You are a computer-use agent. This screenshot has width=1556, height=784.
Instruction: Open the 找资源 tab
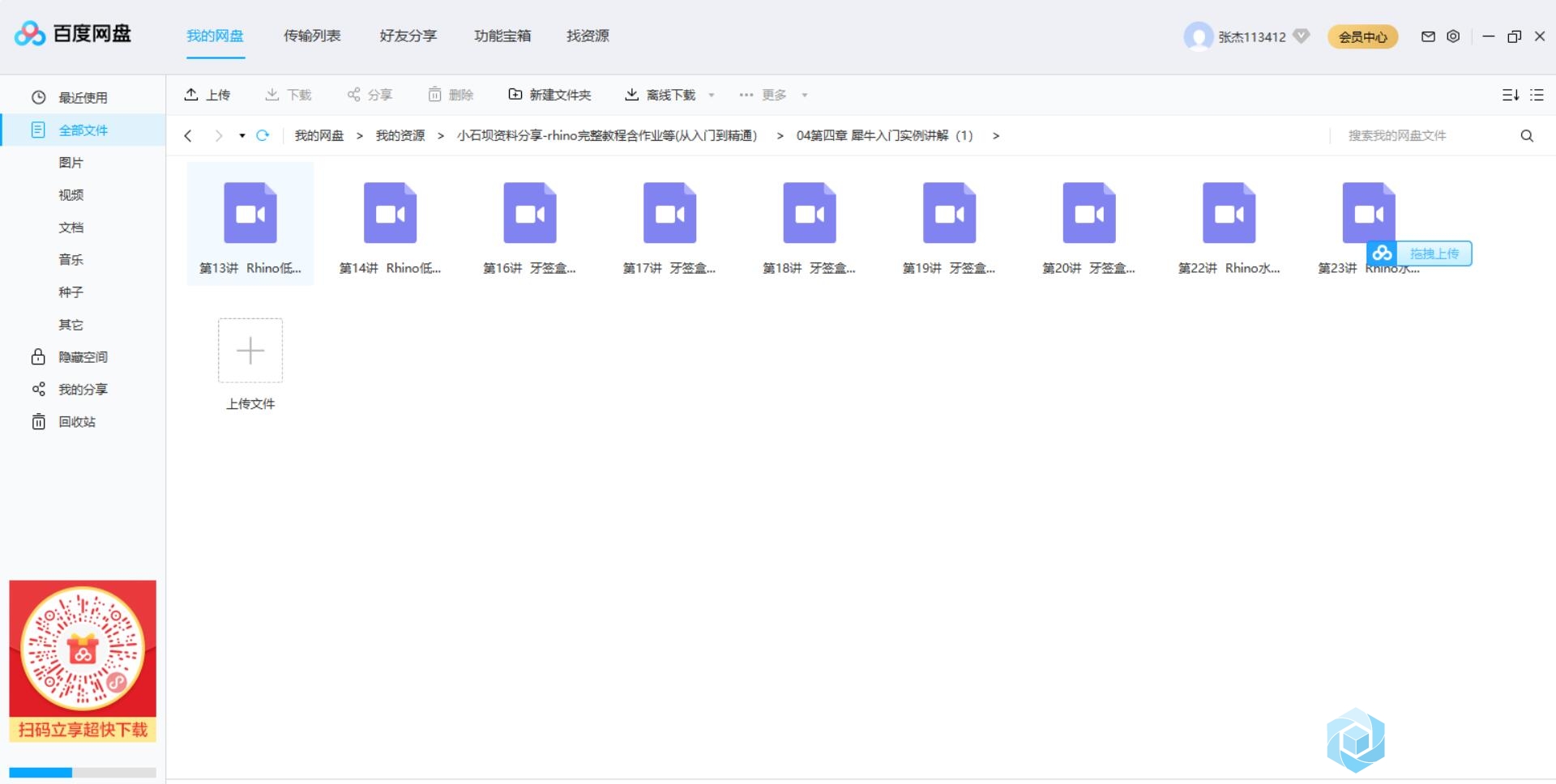[x=588, y=36]
